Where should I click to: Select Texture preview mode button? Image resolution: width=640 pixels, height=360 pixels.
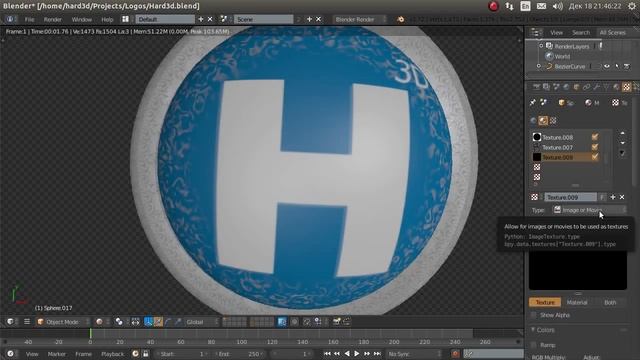545,302
